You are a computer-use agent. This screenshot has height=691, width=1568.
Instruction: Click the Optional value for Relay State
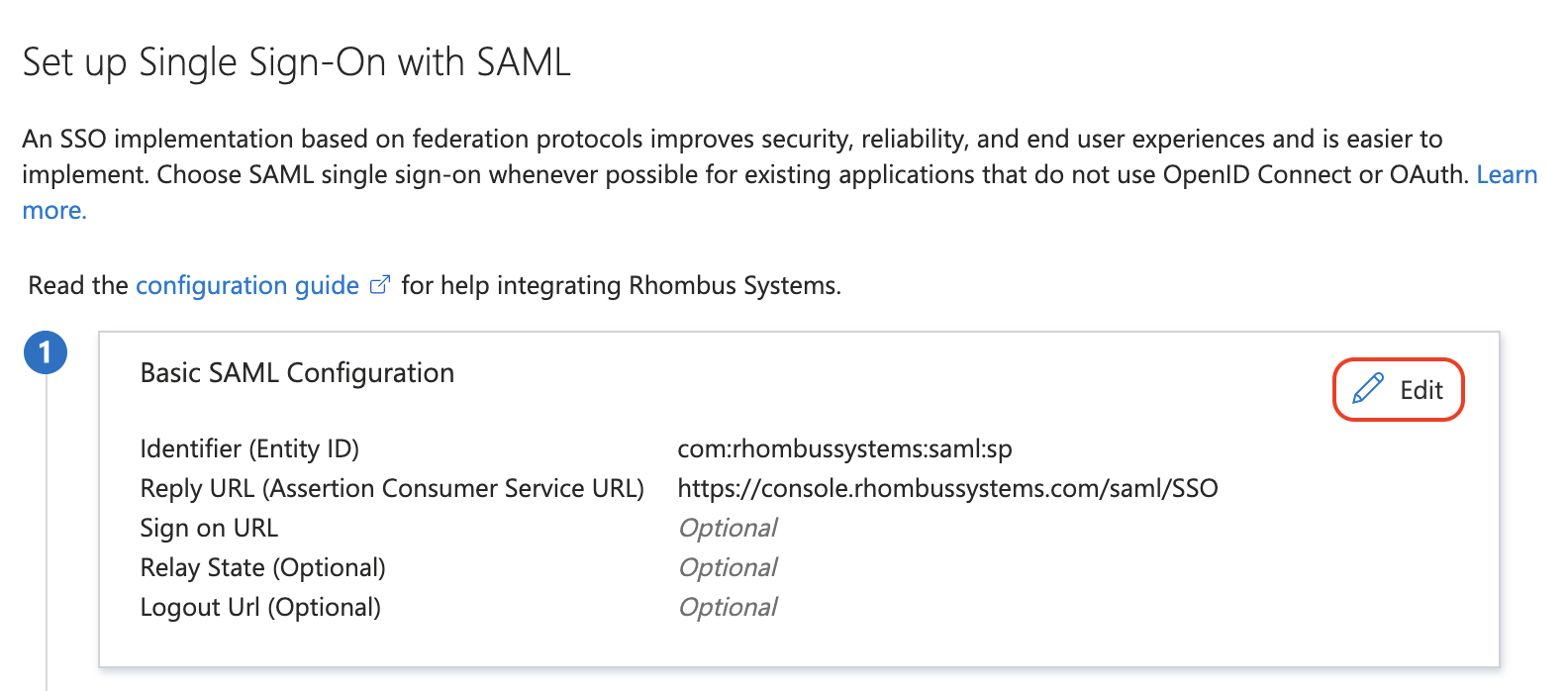pyautogui.click(x=728, y=567)
